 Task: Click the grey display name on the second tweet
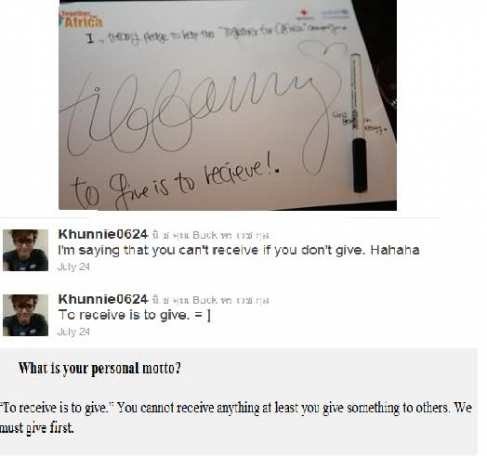tap(211, 300)
